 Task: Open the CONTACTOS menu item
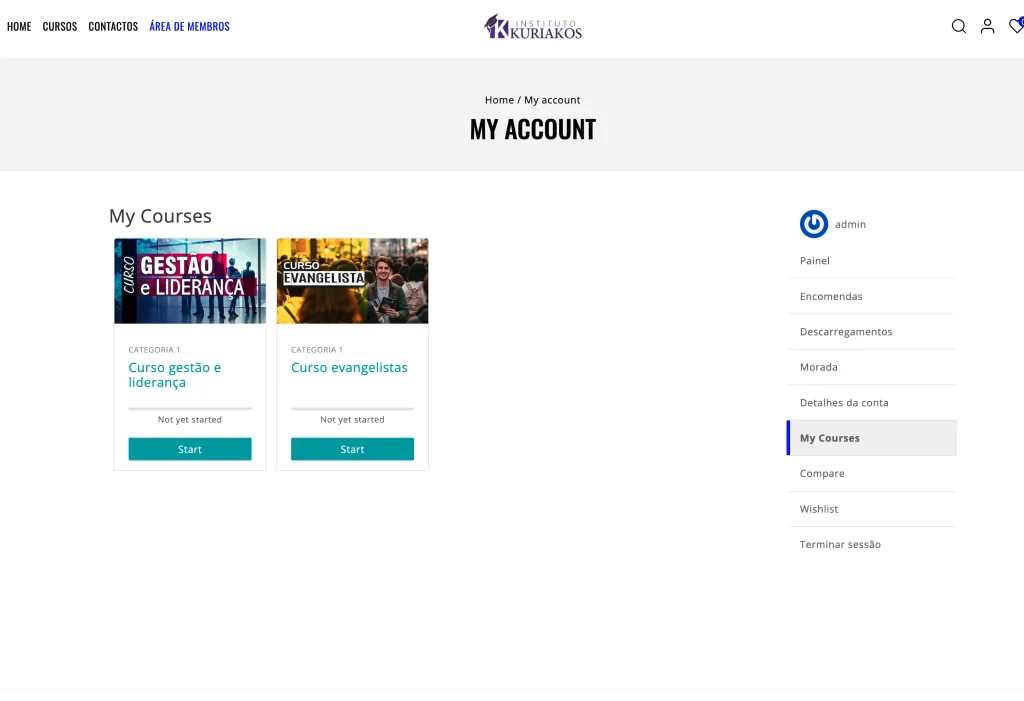pyautogui.click(x=113, y=27)
